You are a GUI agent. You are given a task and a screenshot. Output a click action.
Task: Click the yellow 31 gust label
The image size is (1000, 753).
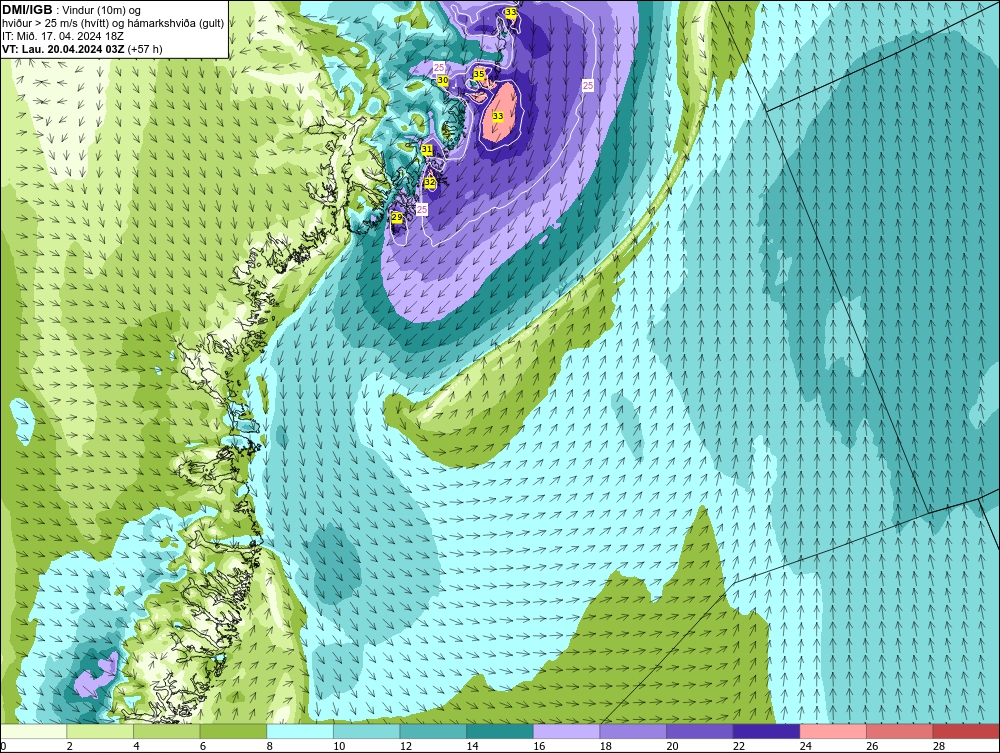pyautogui.click(x=427, y=150)
